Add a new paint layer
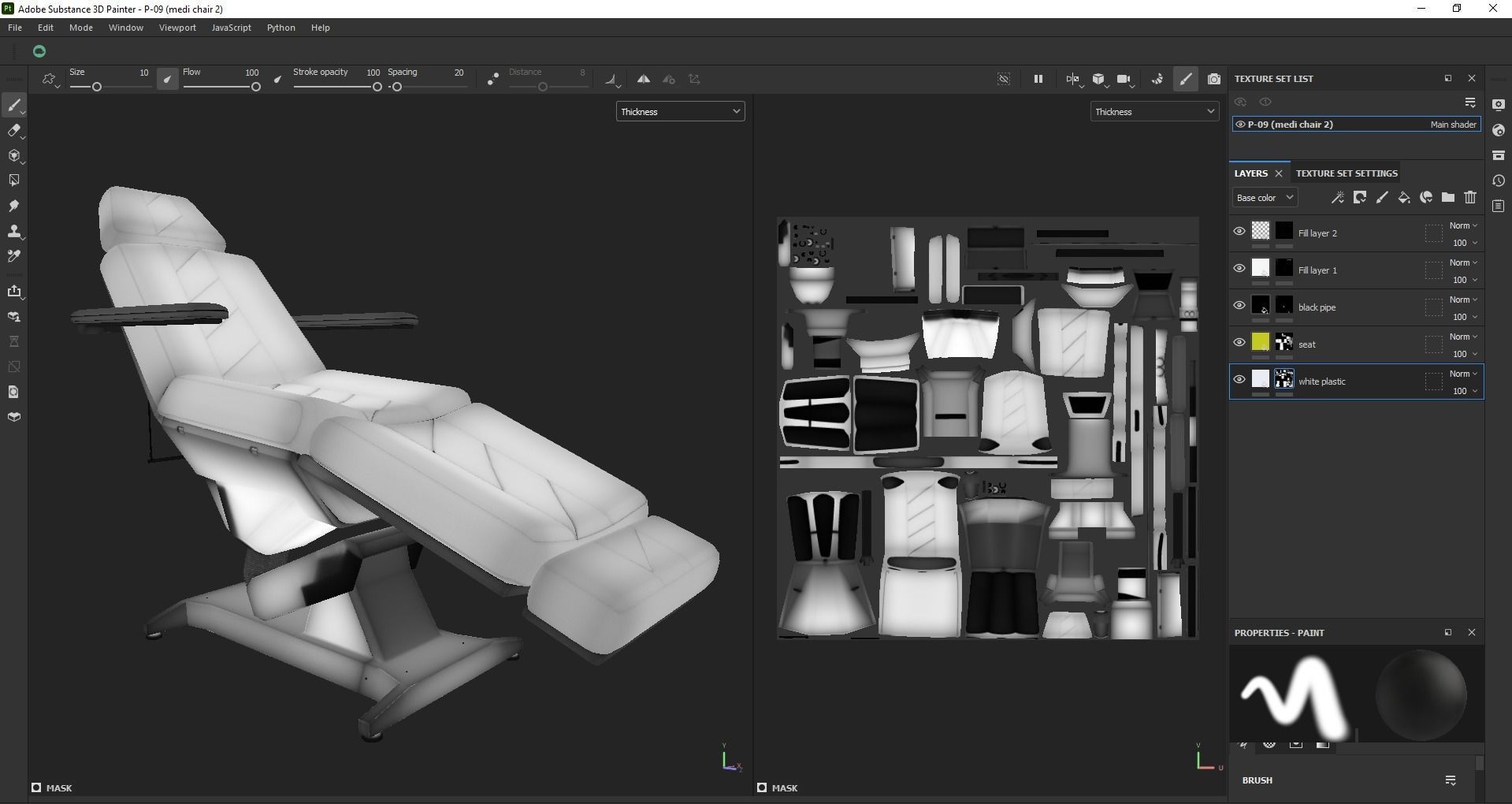The width and height of the screenshot is (1512, 804). tap(1382, 198)
